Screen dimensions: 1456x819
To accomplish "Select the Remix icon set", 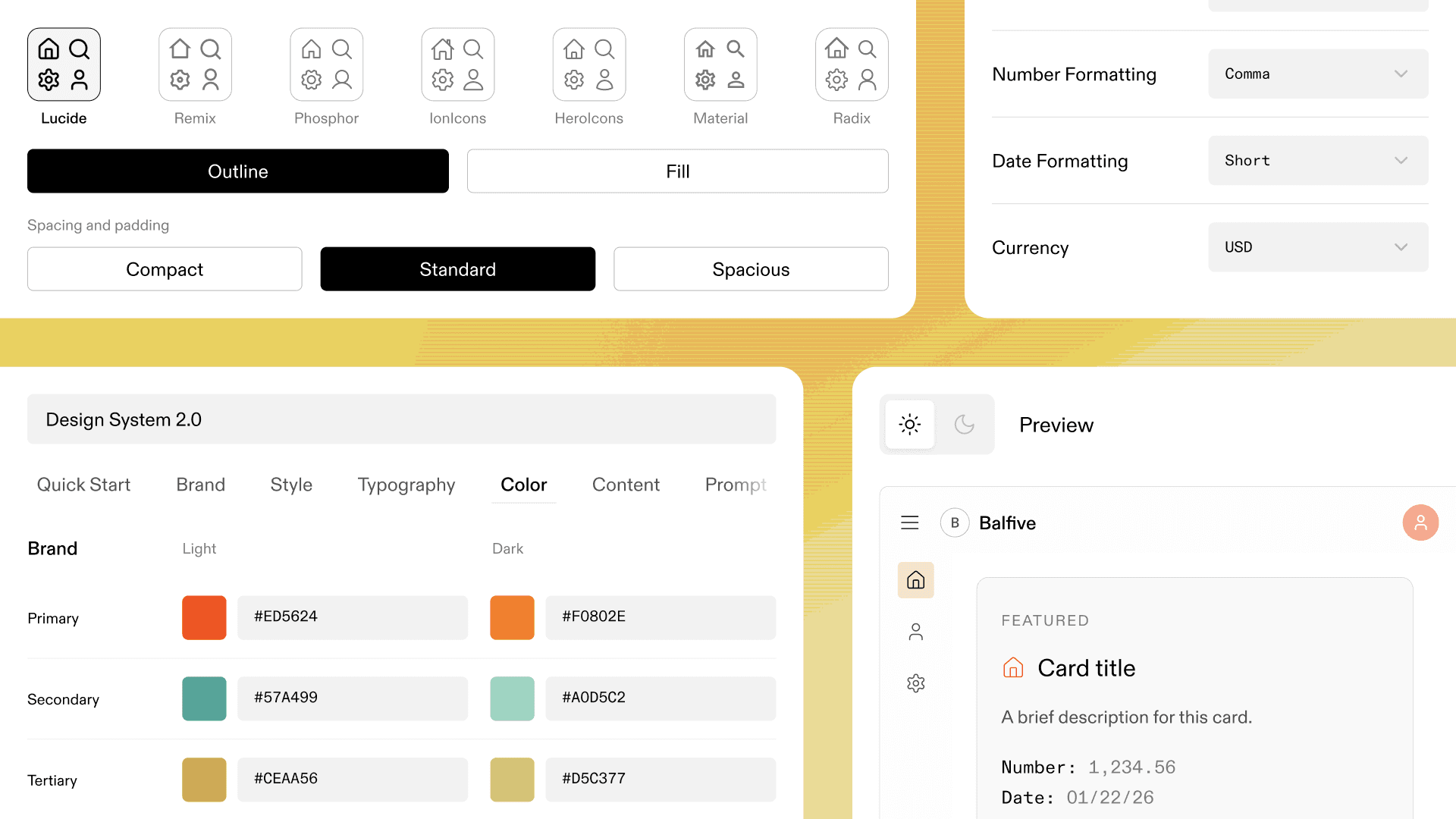I will click(195, 64).
